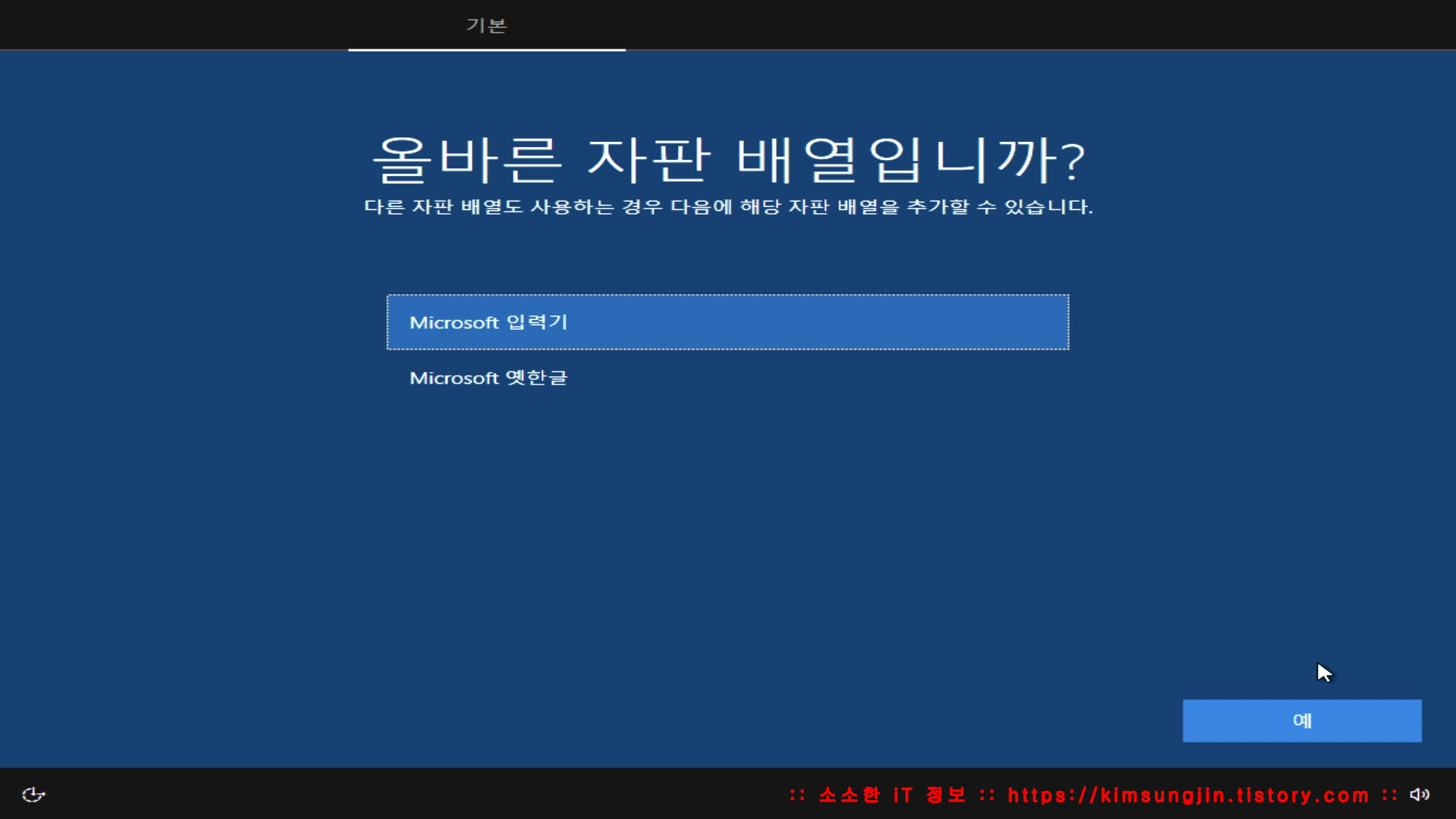
Task: Click the 올바른 자판 배열입니까? heading
Action: click(x=728, y=160)
